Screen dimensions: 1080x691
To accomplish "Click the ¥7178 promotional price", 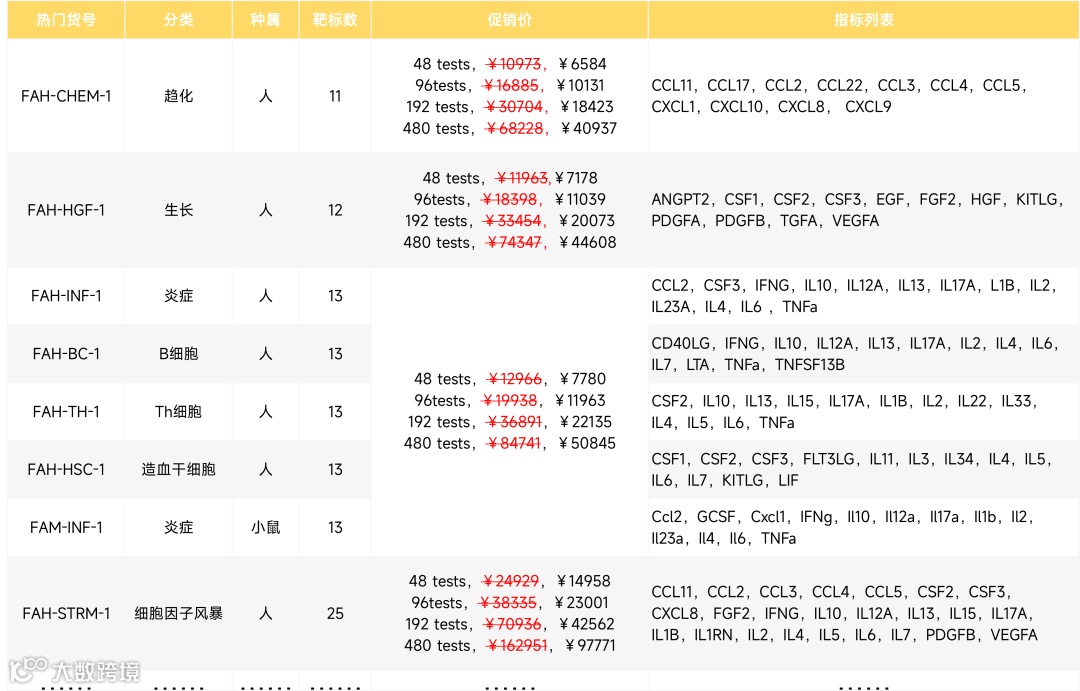I will 577,178.
